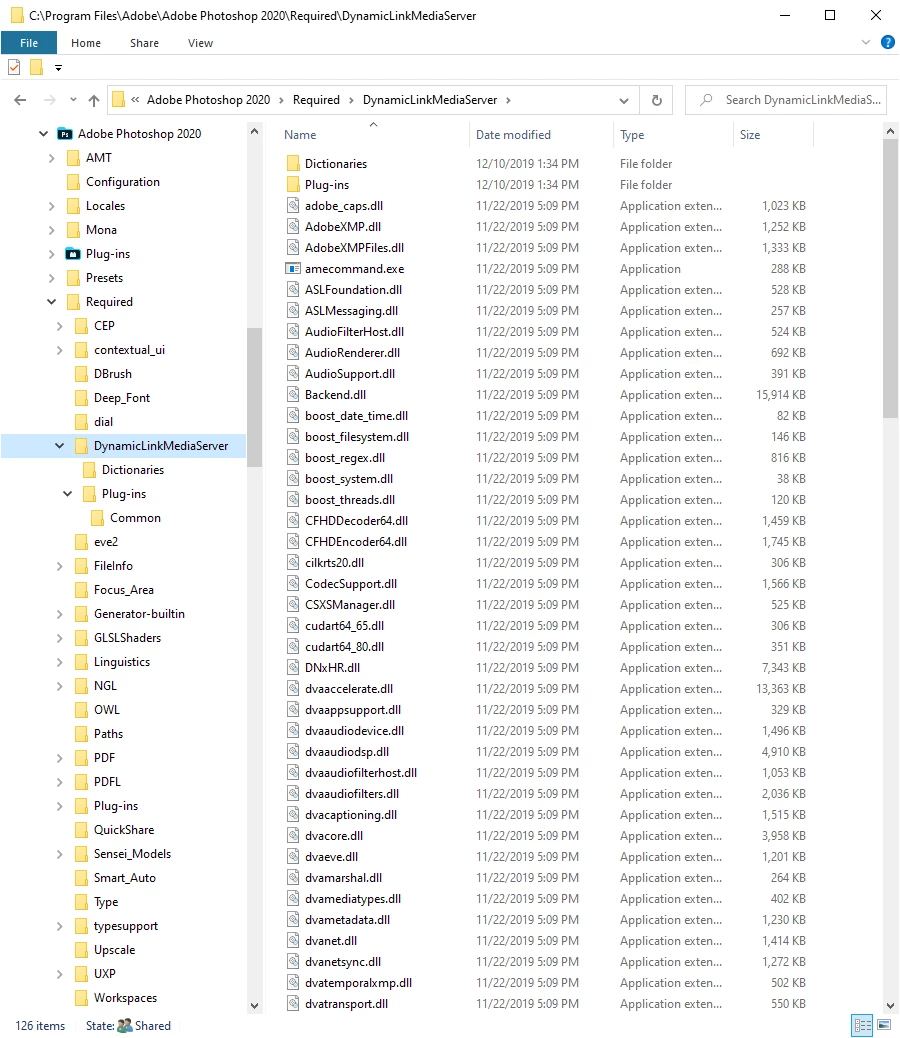Image resolution: width=900 pixels, height=1038 pixels.
Task: Click the file list vertical scrollbar thumb
Action: click(x=890, y=278)
